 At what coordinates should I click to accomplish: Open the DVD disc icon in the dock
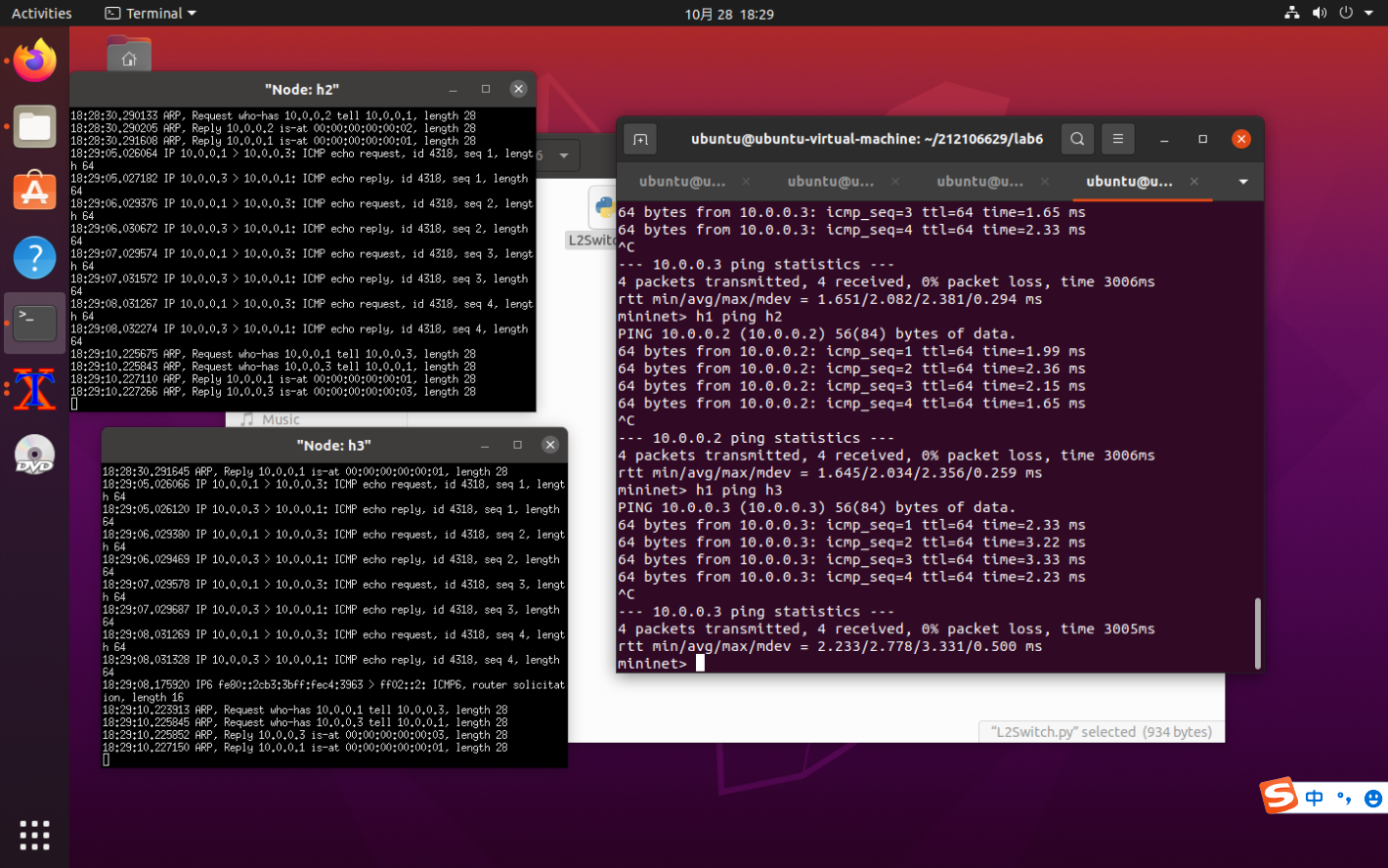34,455
